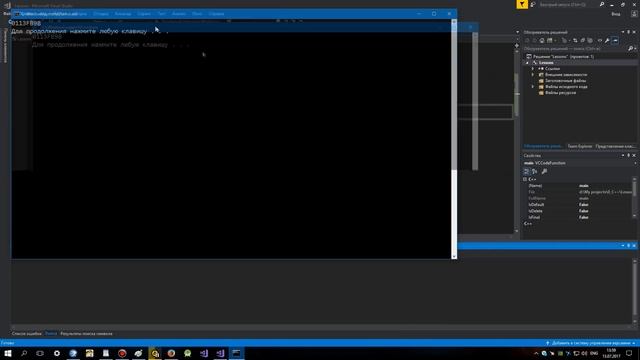Select the Заголовочные файлы folder in Solution Explorer
The height and width of the screenshot is (360, 640).
click(x=565, y=81)
